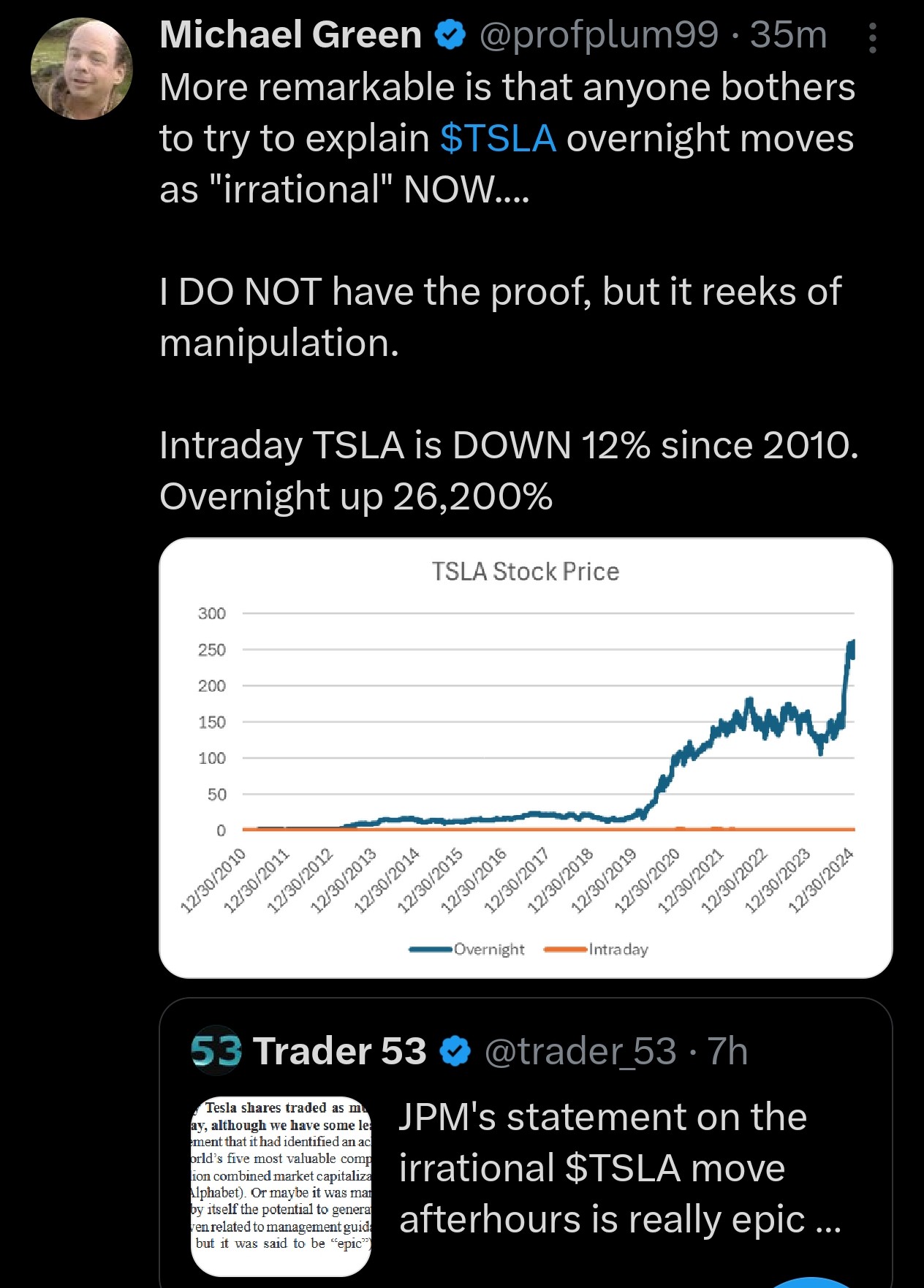The height and width of the screenshot is (1288, 924).
Task: Tap the 'reeks of manipulation' tweet text
Action: tap(500, 317)
